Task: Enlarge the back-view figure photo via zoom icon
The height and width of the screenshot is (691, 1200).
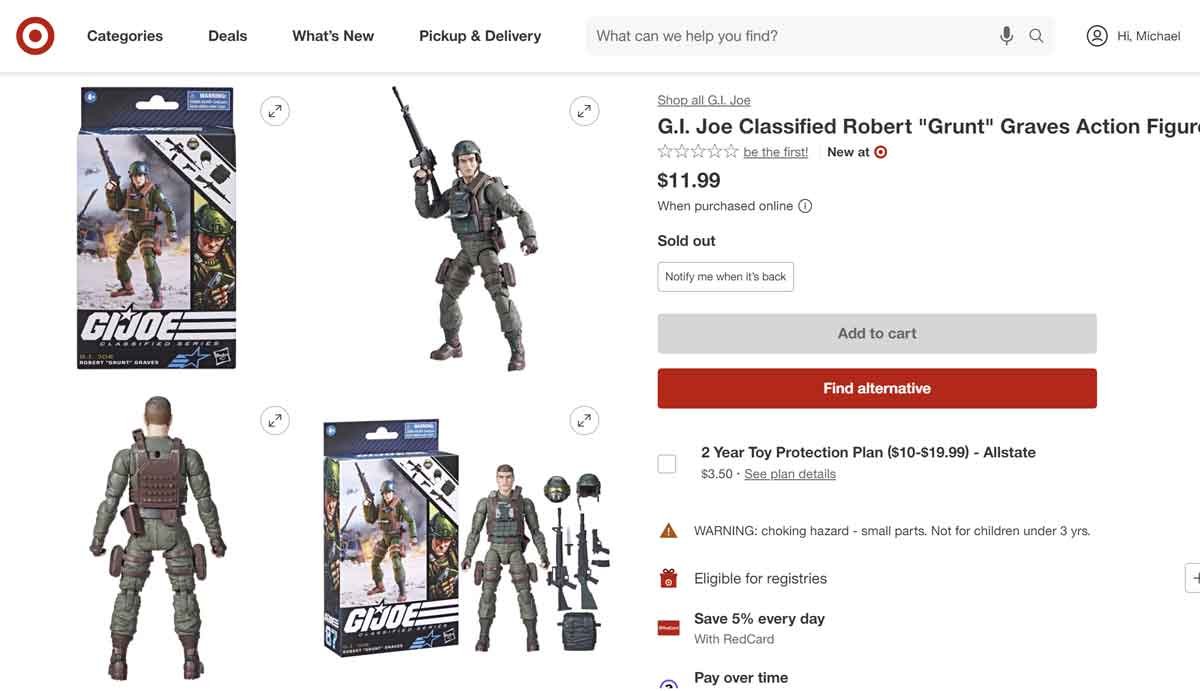Action: tap(273, 418)
